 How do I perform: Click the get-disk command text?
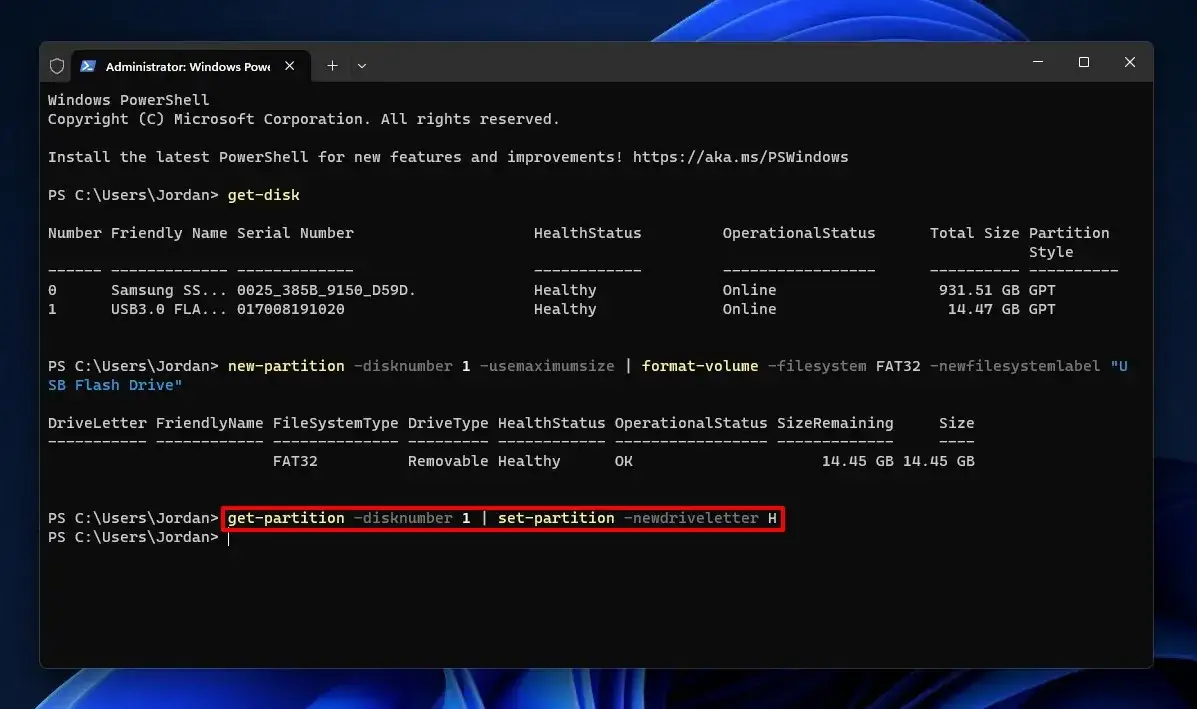(263, 195)
